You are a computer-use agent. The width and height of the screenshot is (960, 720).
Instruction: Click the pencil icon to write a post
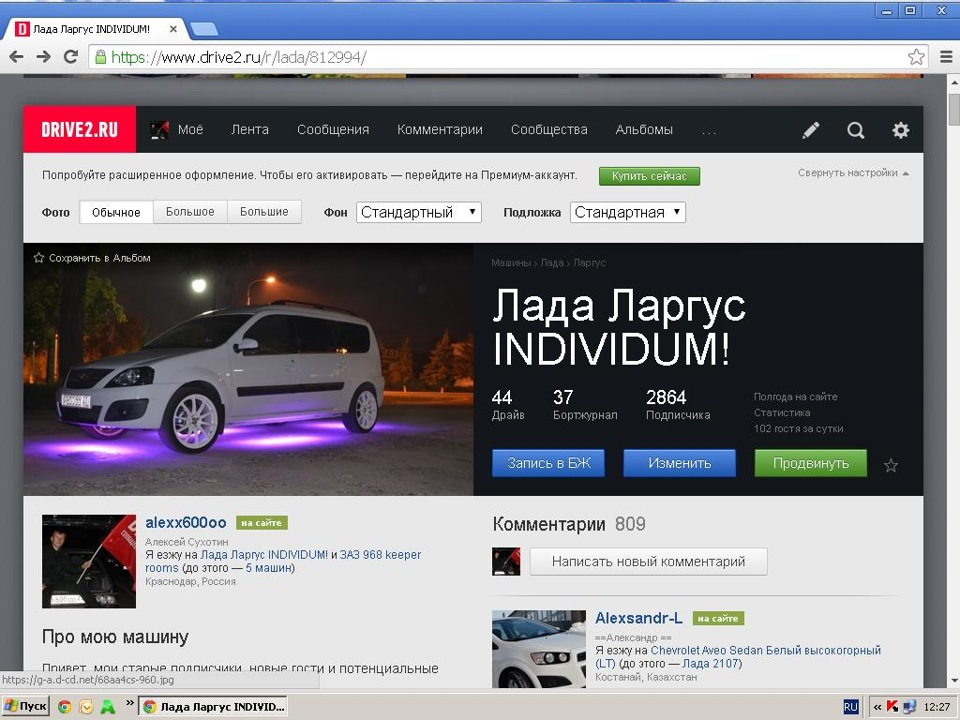(811, 130)
